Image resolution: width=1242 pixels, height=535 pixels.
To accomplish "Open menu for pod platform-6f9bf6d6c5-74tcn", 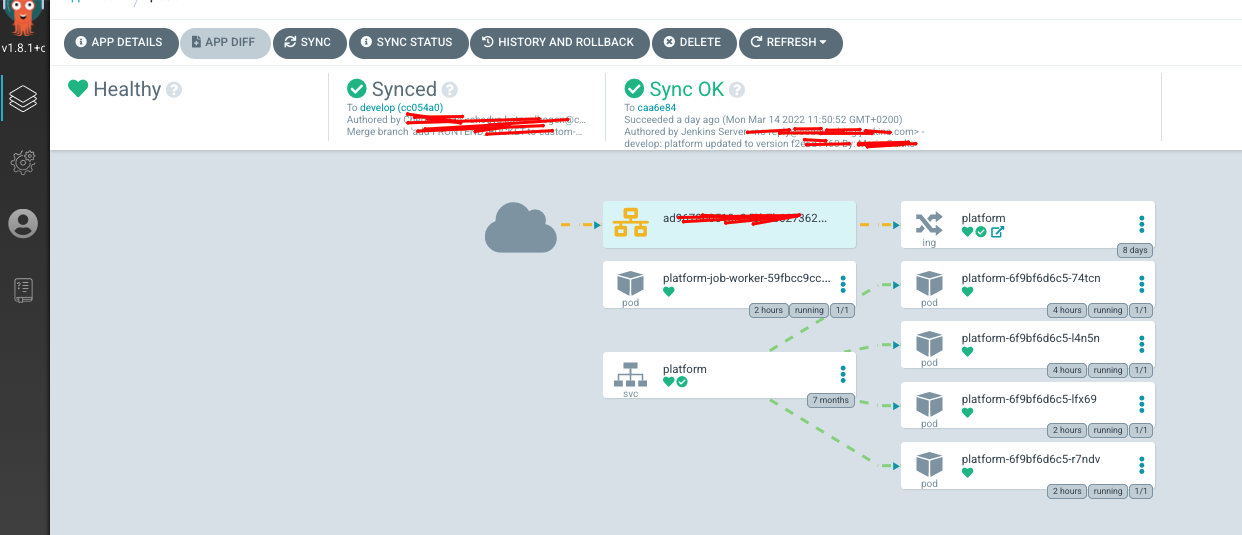I will point(1141,284).
